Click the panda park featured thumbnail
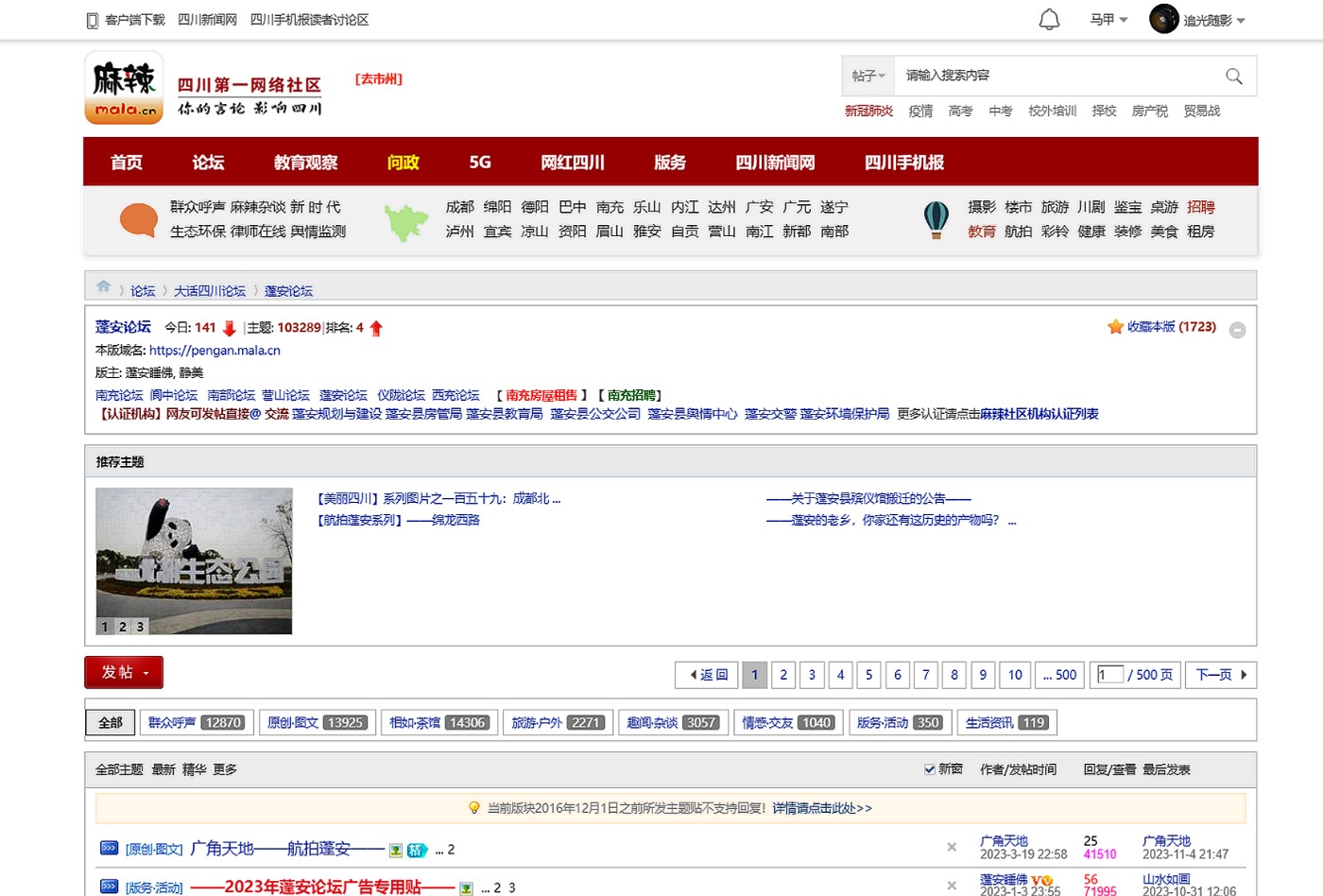Image resolution: width=1323 pixels, height=896 pixels. coord(194,560)
